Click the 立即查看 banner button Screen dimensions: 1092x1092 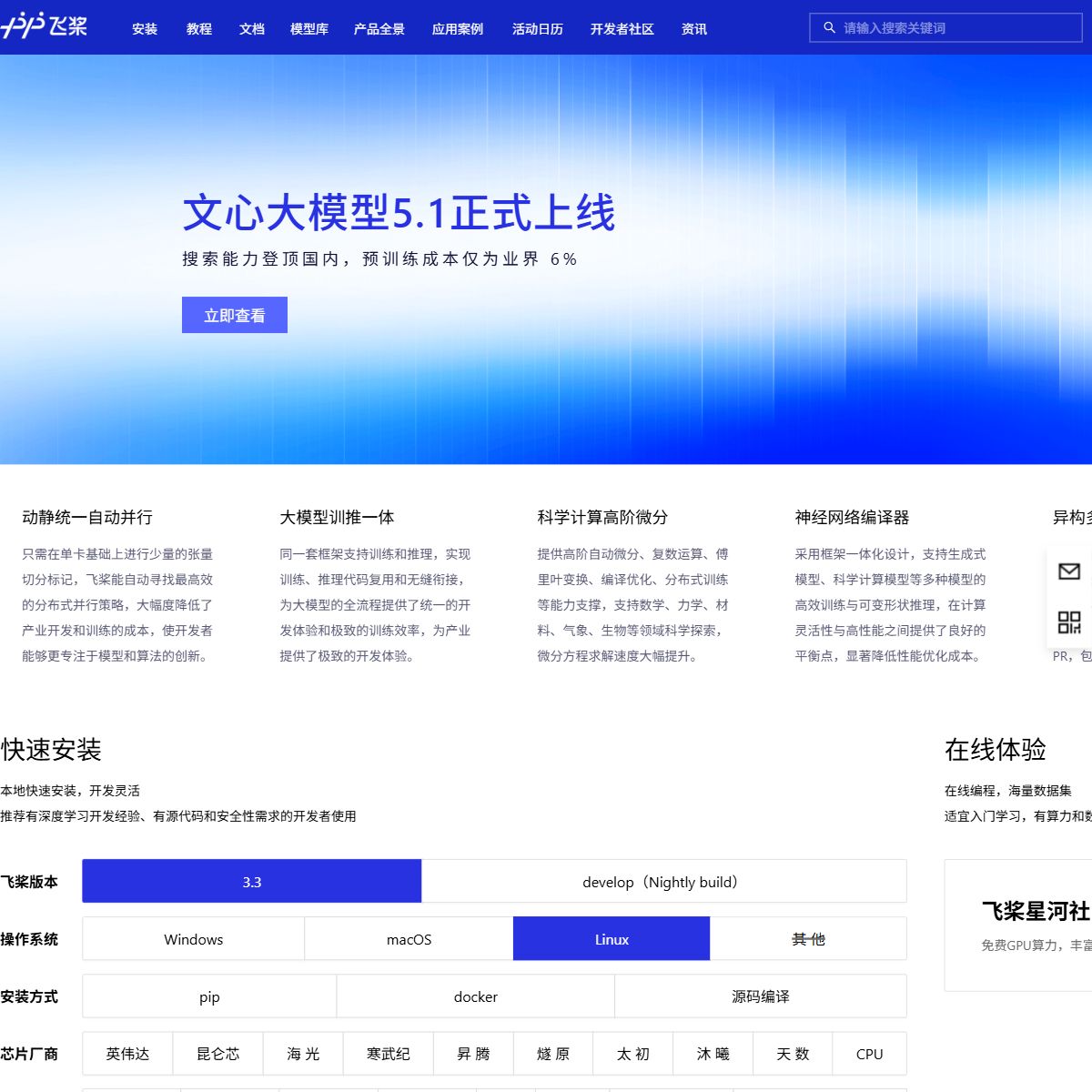coord(235,315)
